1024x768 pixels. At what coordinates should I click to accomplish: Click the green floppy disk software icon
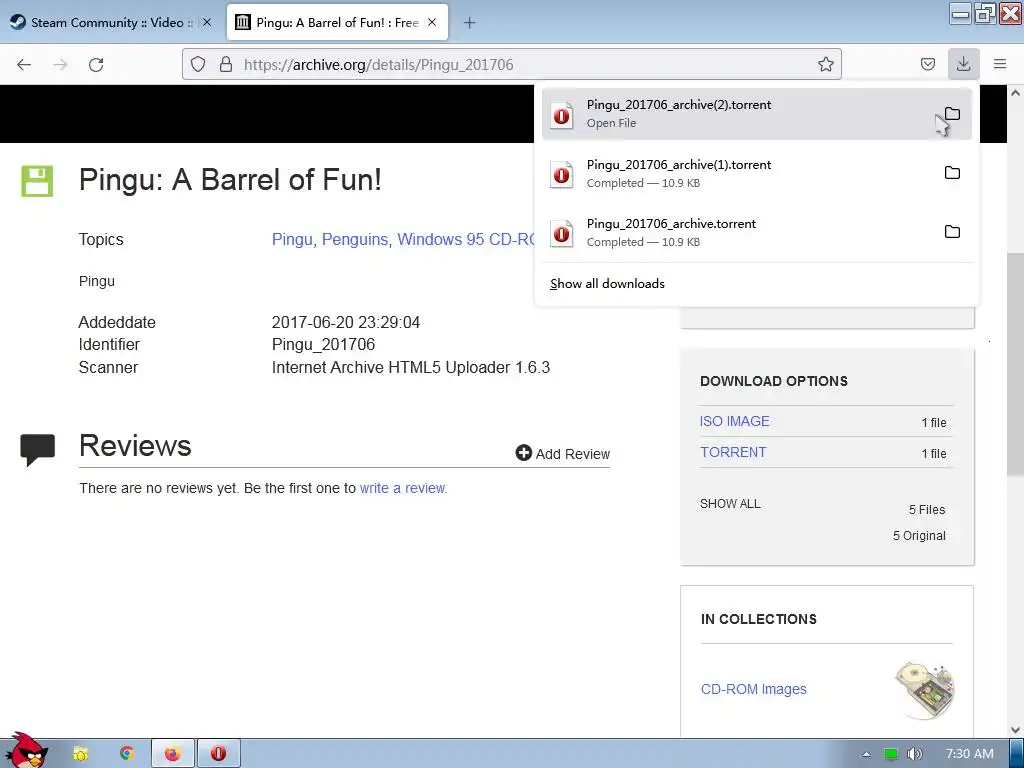[37, 181]
